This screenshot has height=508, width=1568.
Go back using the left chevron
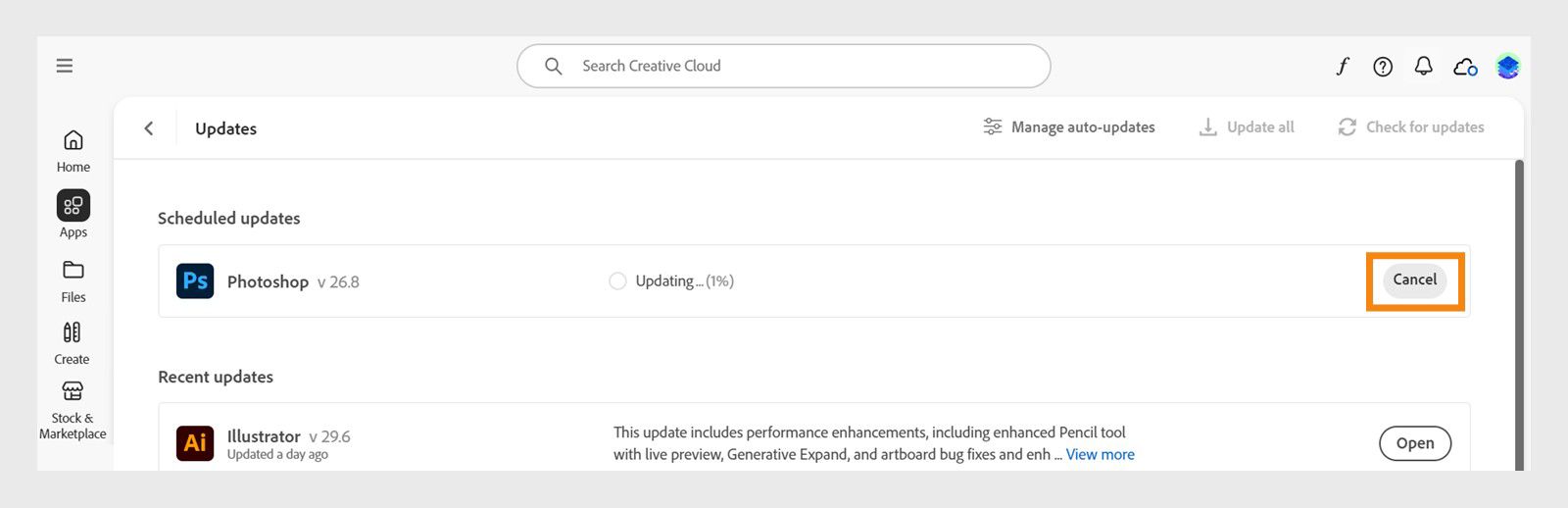(x=149, y=128)
